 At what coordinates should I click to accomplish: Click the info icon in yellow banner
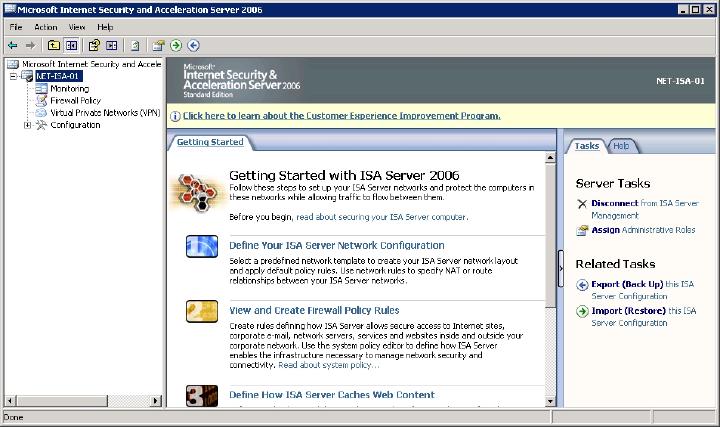click(x=175, y=116)
